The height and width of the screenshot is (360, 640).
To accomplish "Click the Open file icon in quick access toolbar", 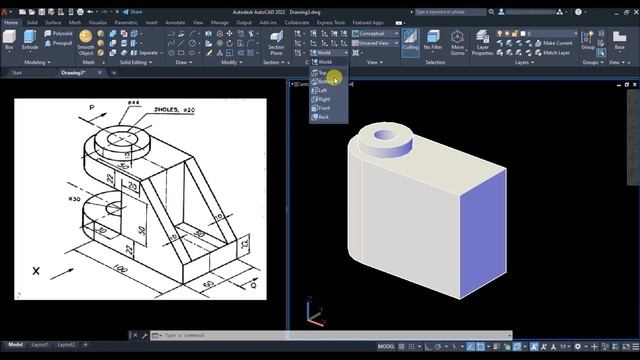I will point(32,12).
